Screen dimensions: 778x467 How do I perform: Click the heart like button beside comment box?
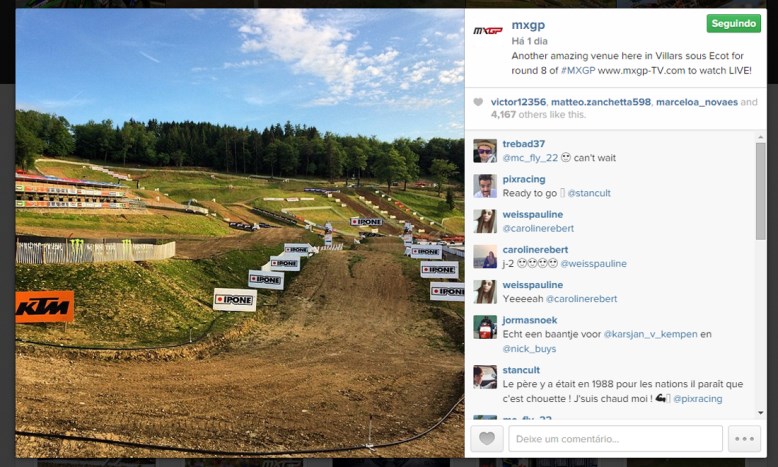click(x=487, y=439)
